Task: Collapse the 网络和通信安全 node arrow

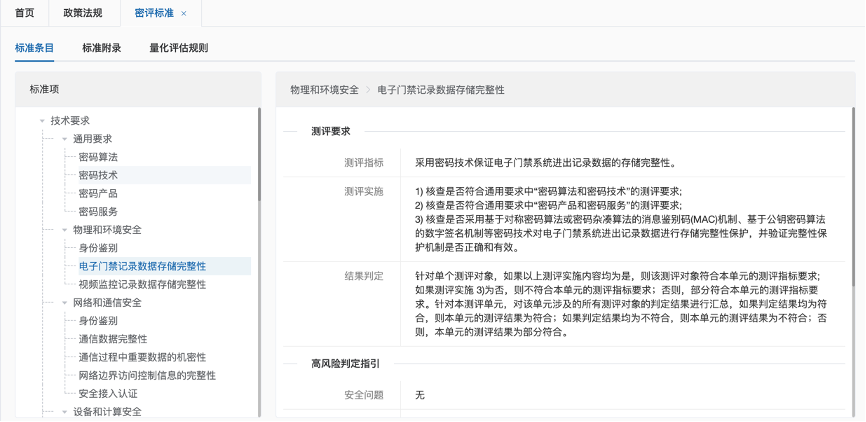Action: click(64, 303)
